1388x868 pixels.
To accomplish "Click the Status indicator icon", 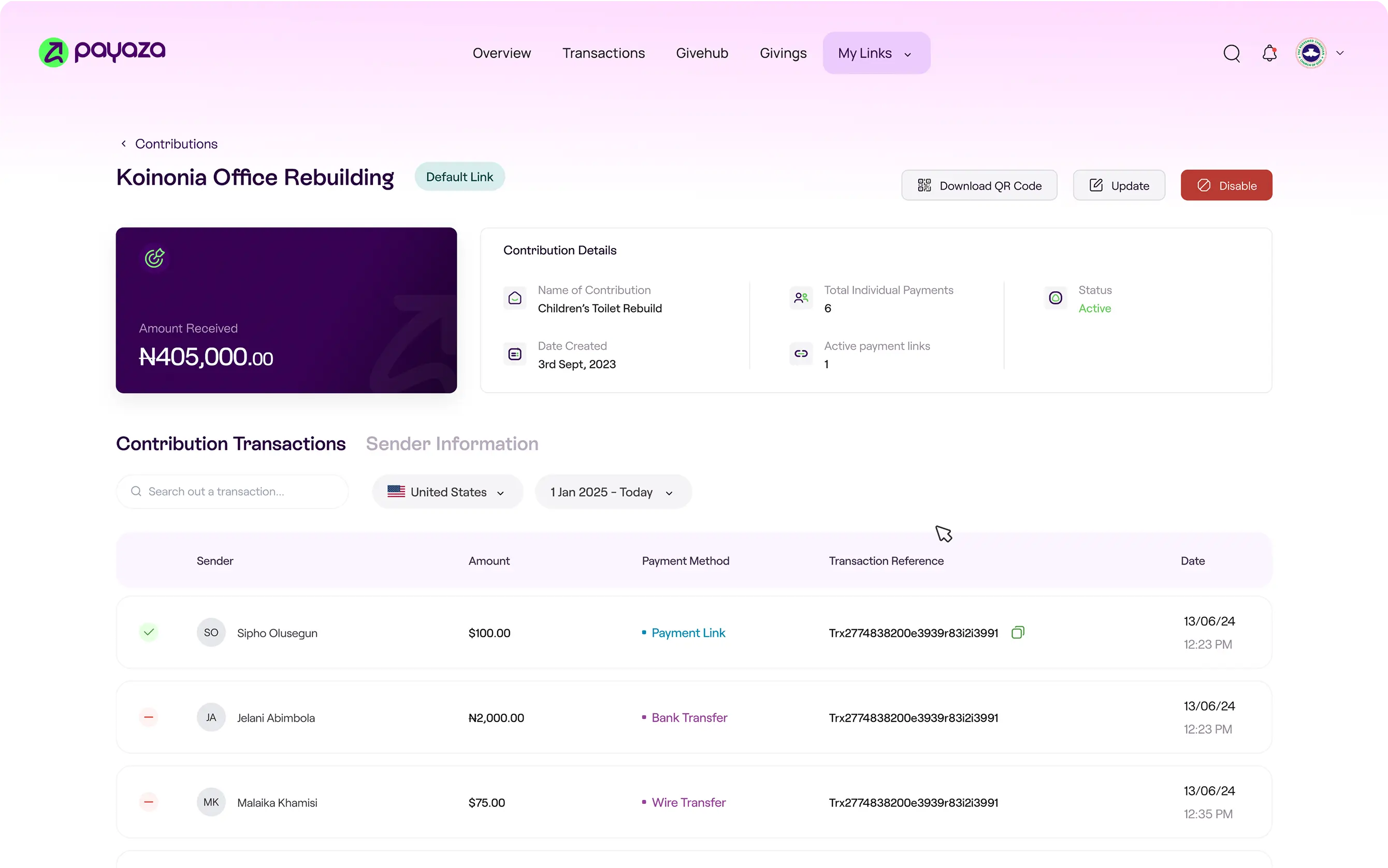I will [1055, 298].
